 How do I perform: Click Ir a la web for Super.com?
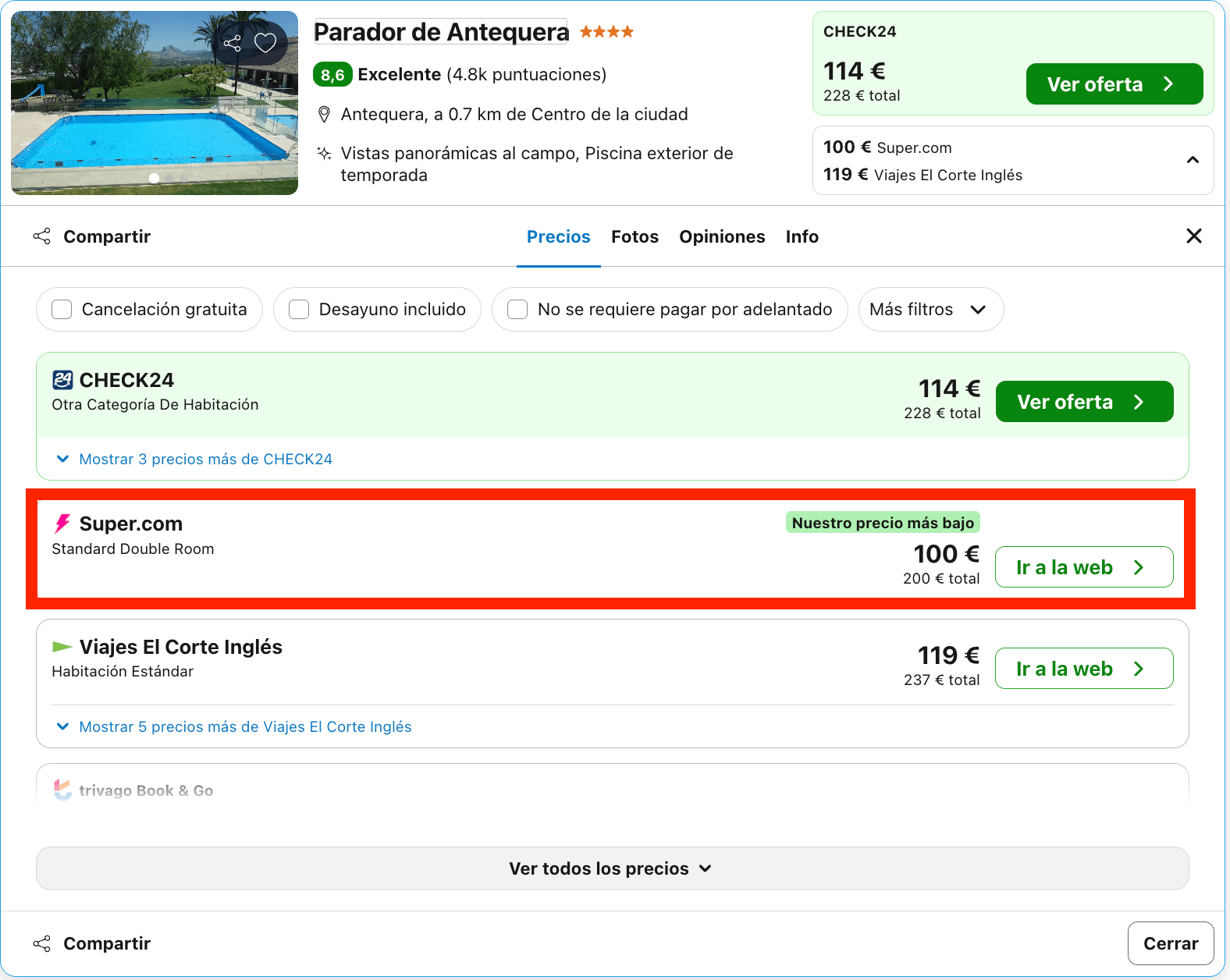pyautogui.click(x=1084, y=566)
